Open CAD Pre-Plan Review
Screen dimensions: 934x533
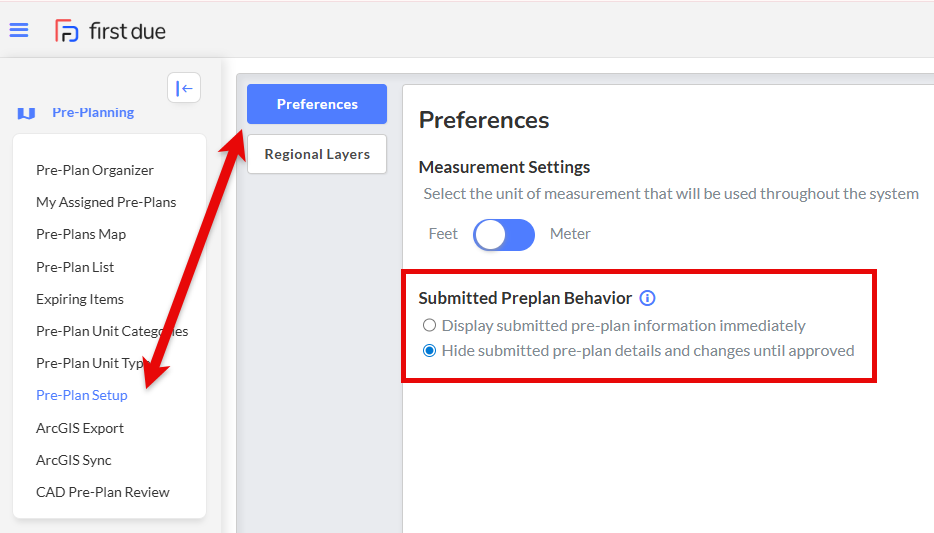[x=102, y=493]
